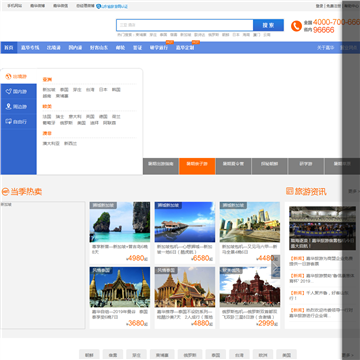This screenshot has height=360, width=360.
Task: Click inside the search input box
Action: point(185,25)
